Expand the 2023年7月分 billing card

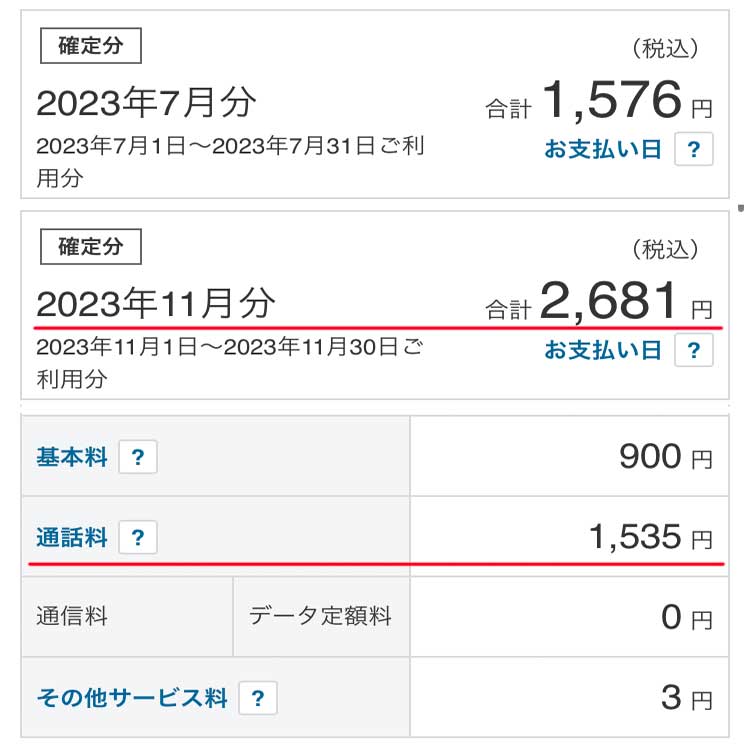pos(375,104)
